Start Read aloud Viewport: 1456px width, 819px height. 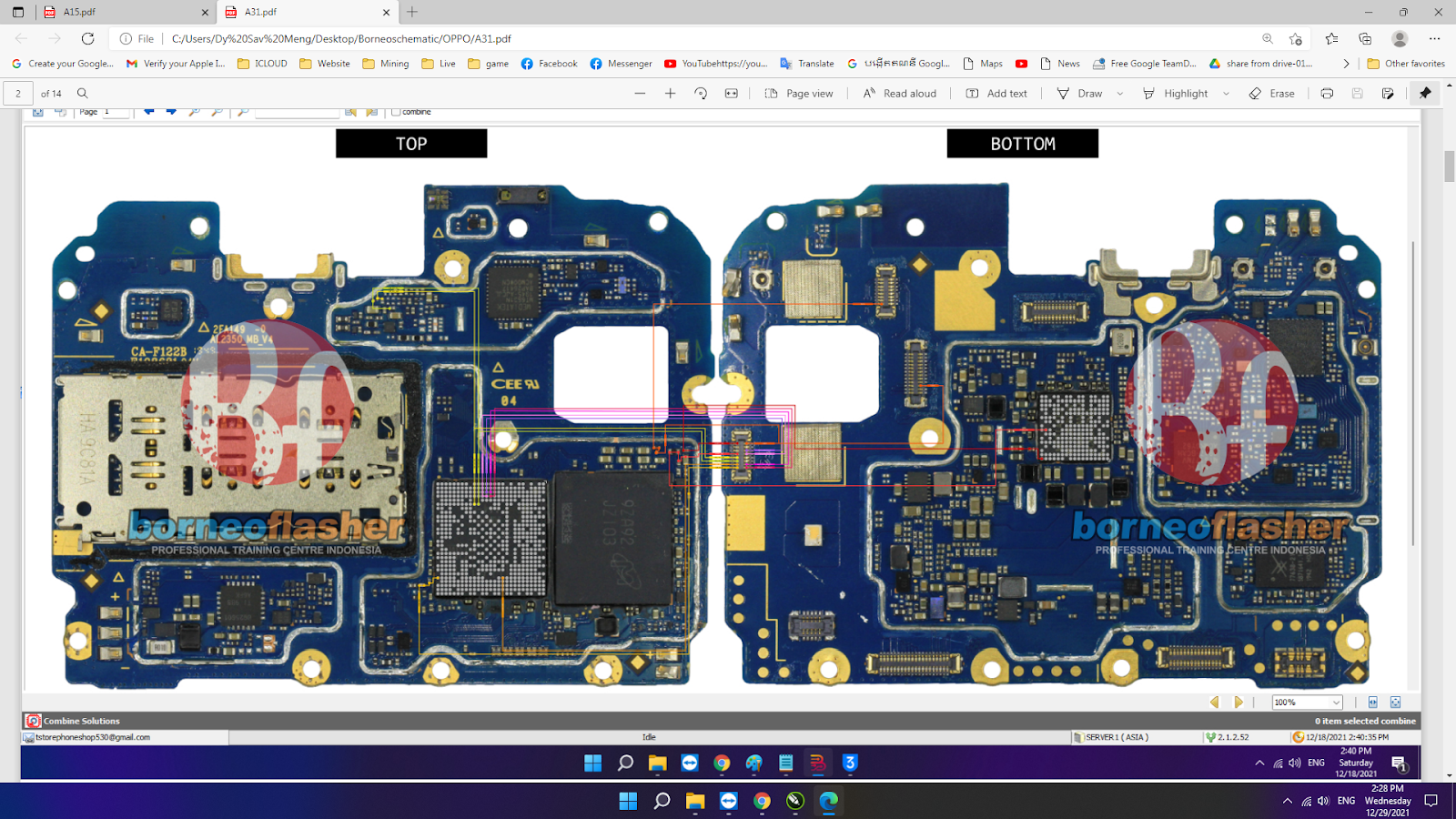point(900,93)
